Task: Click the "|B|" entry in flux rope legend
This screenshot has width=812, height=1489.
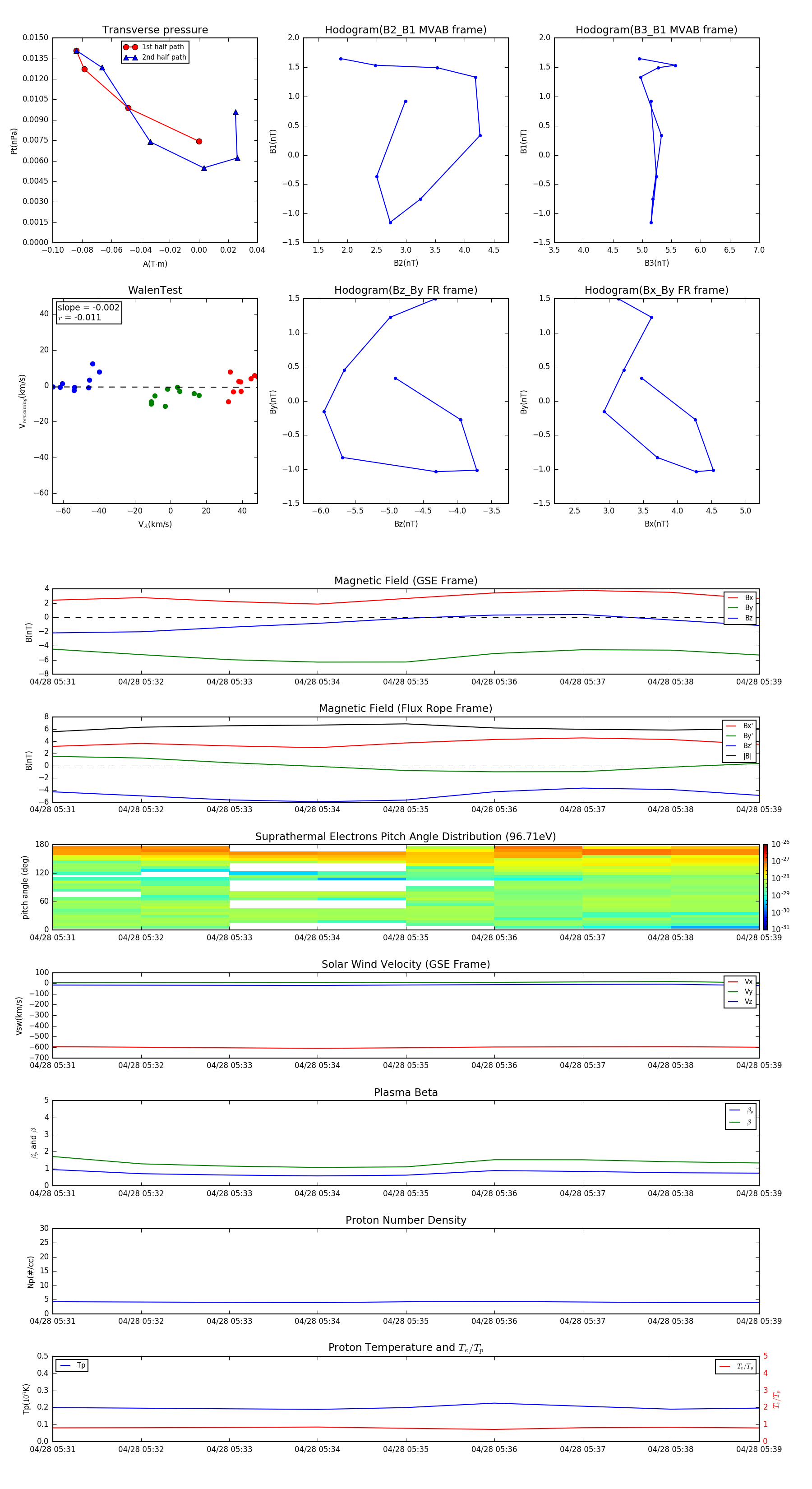Action: pyautogui.click(x=739, y=756)
